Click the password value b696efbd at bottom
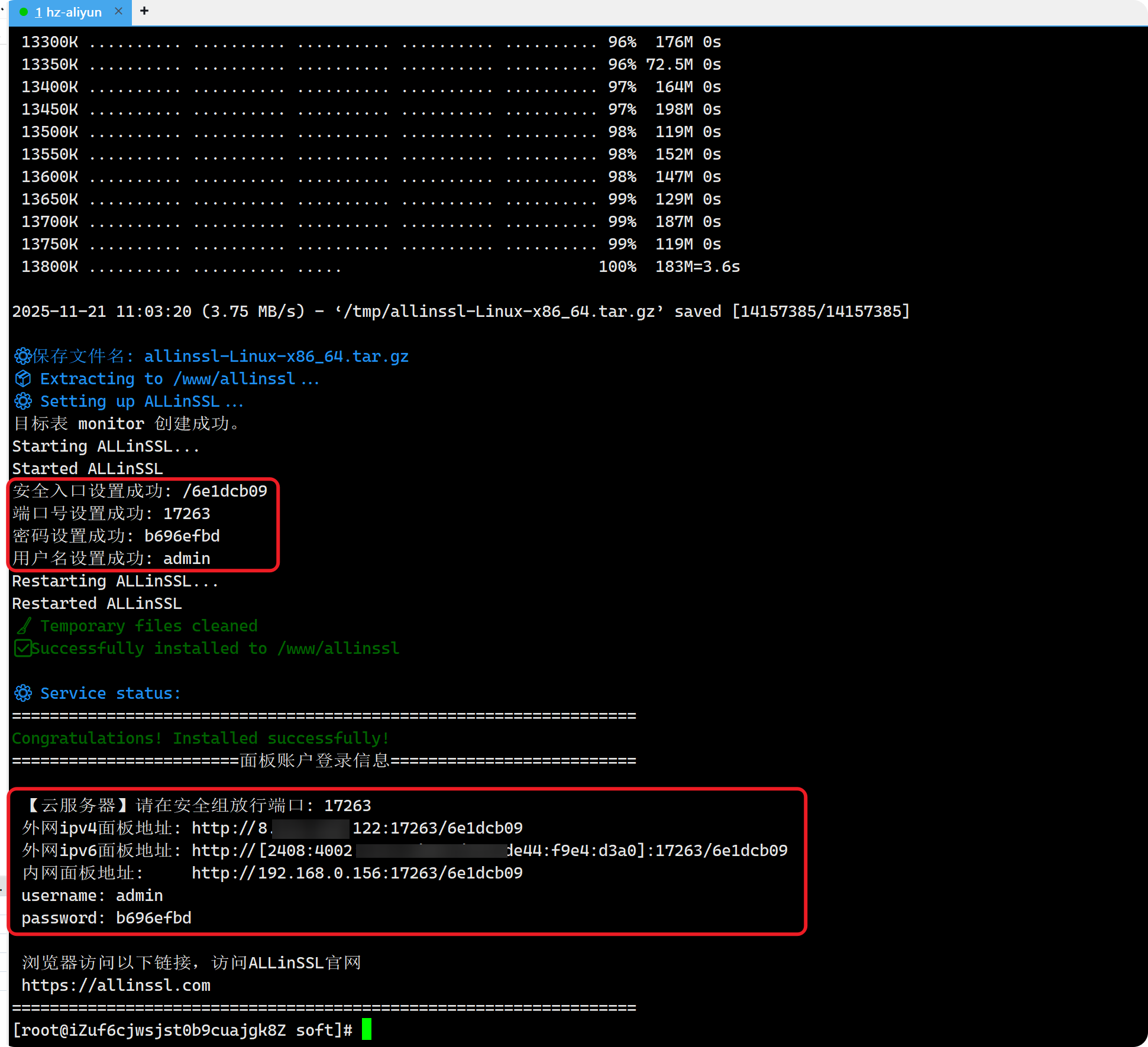 click(154, 918)
